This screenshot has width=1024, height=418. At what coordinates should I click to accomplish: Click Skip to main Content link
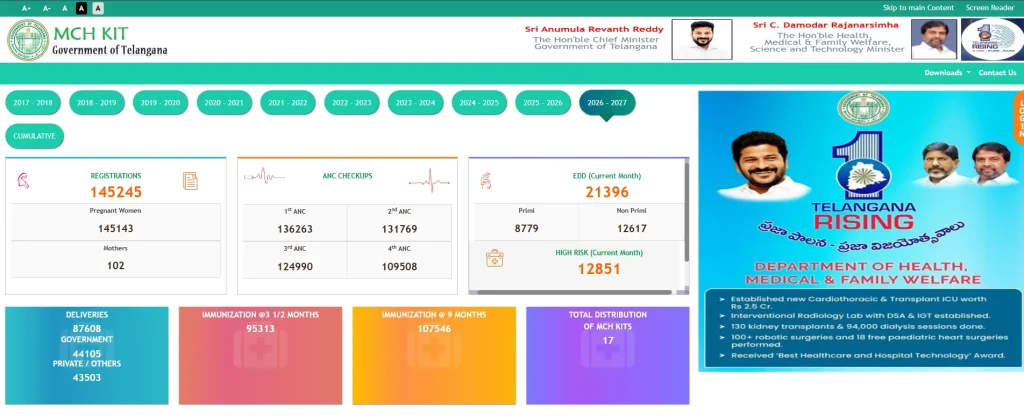[x=918, y=8]
